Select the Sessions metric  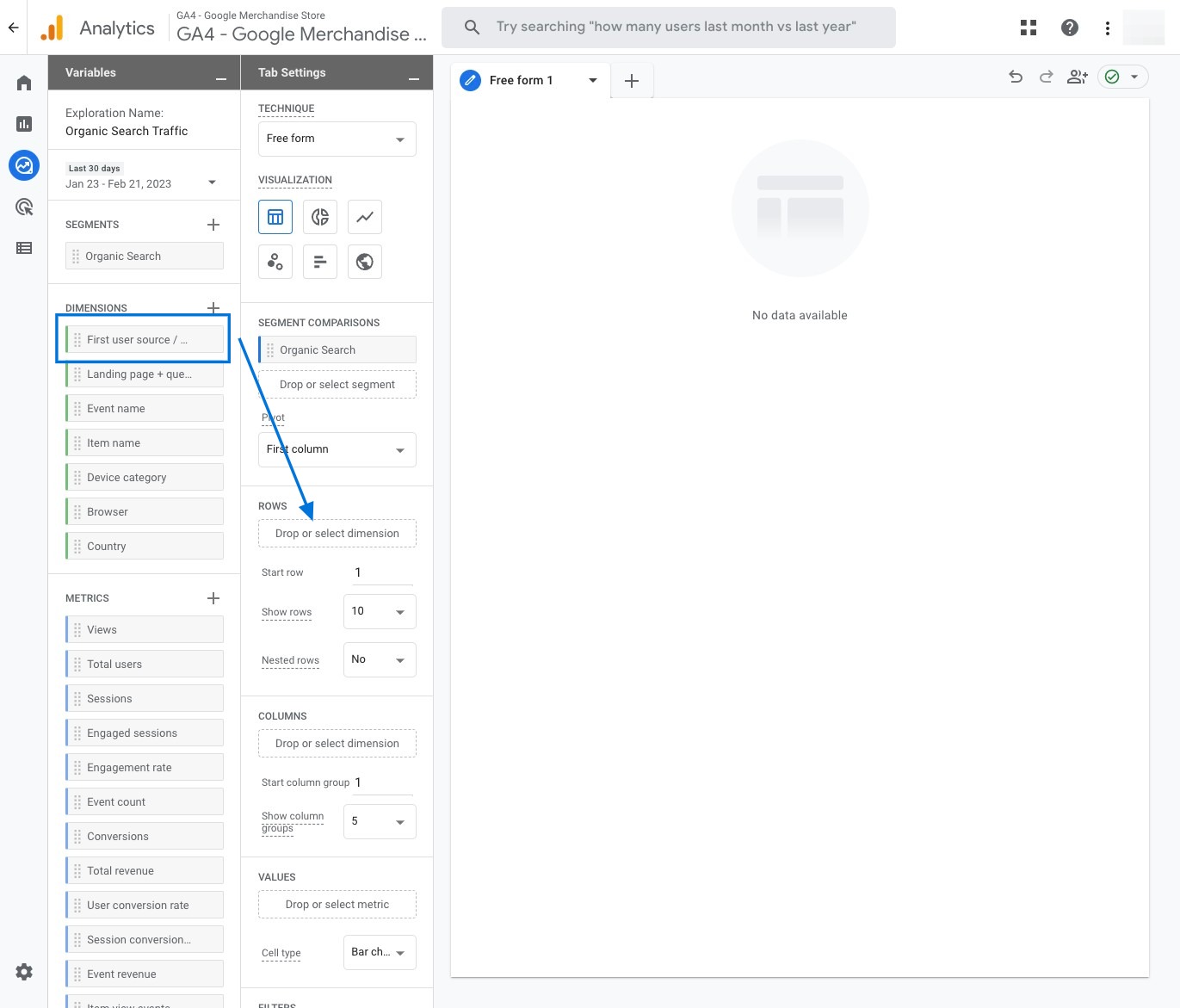pyautogui.click(x=145, y=699)
